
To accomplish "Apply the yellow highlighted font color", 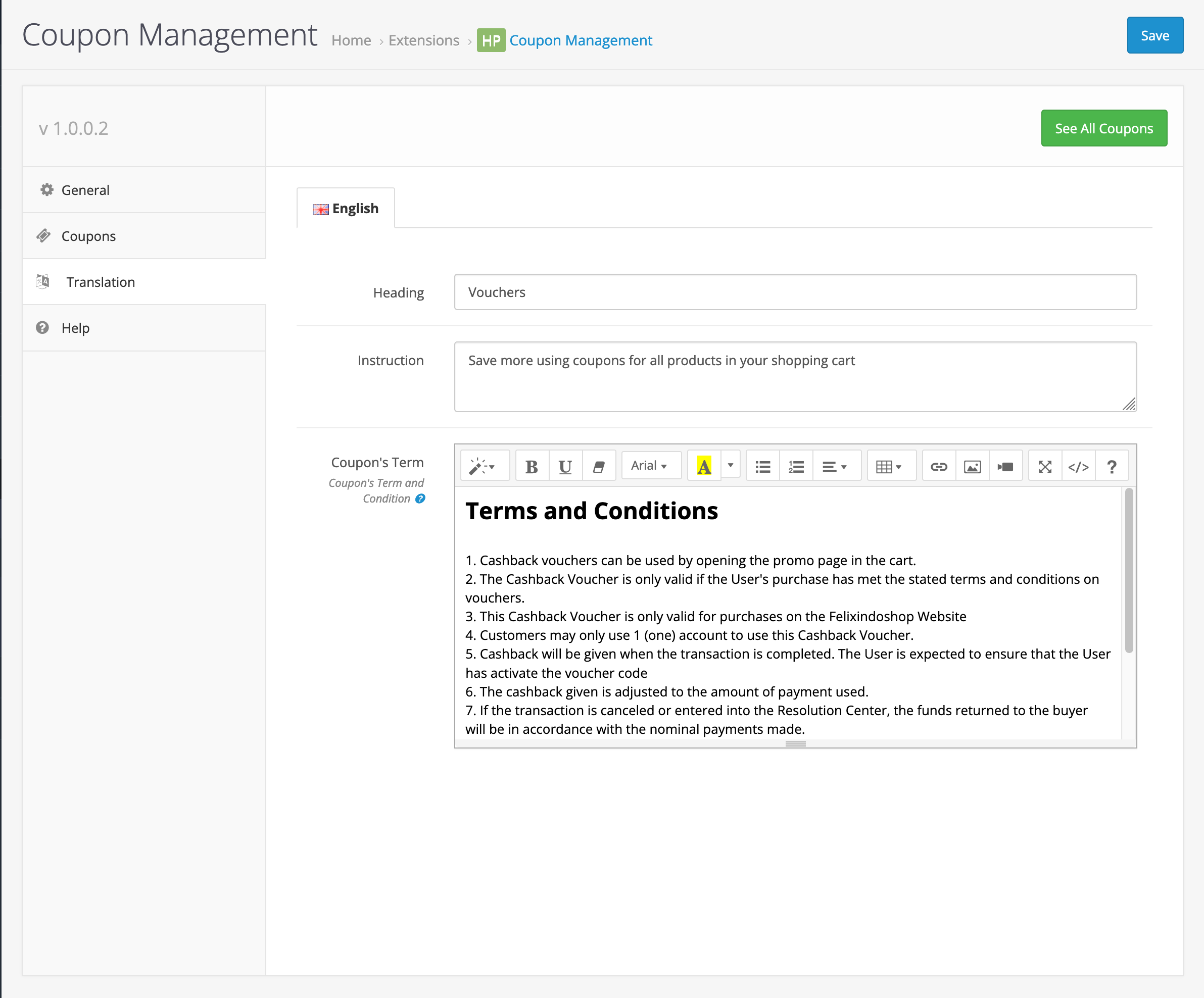I will [x=704, y=466].
